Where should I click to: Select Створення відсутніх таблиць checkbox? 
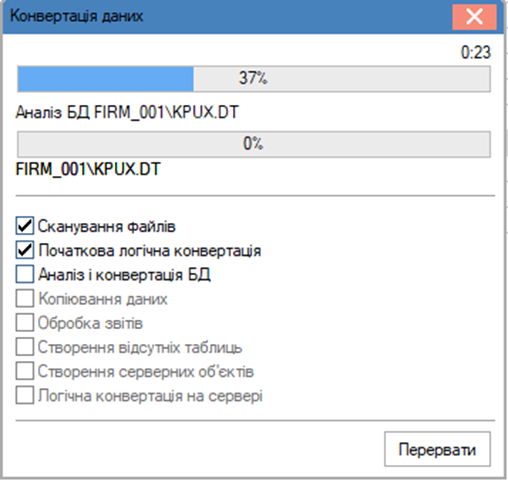pyautogui.click(x=25, y=347)
